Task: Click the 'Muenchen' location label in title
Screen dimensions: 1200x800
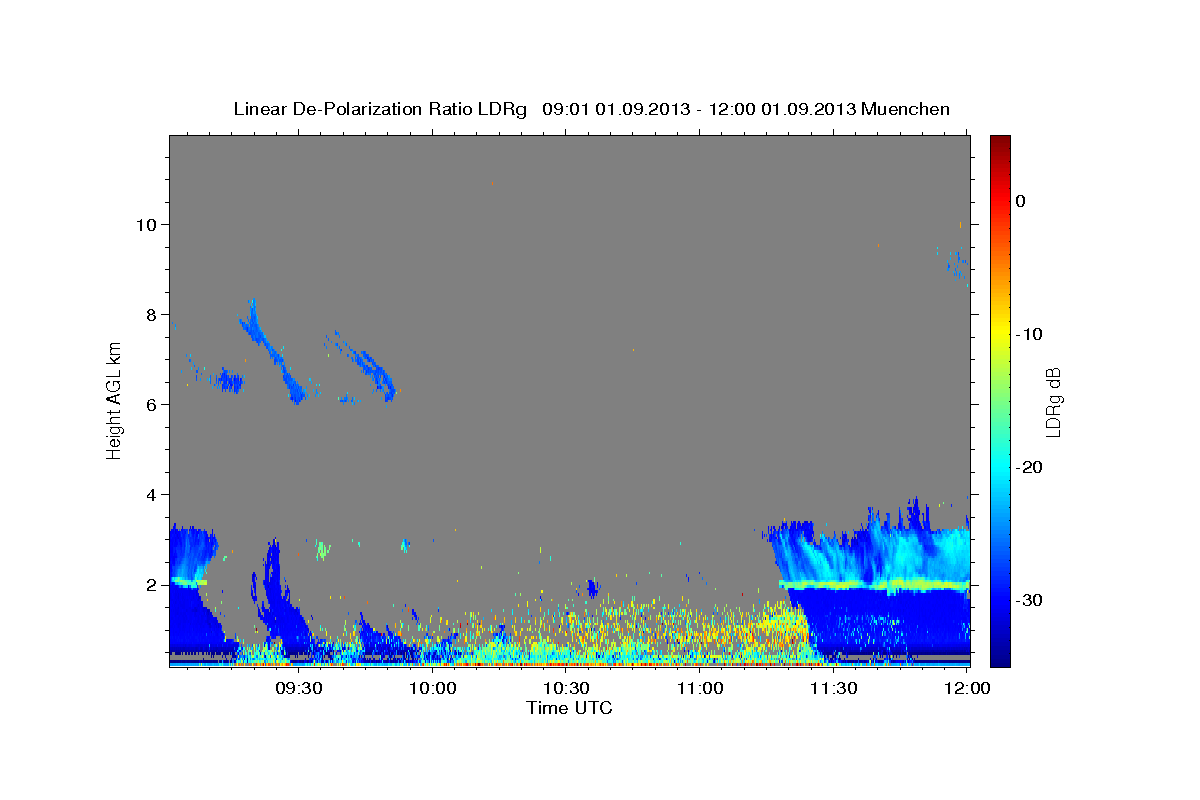Action: pos(906,109)
